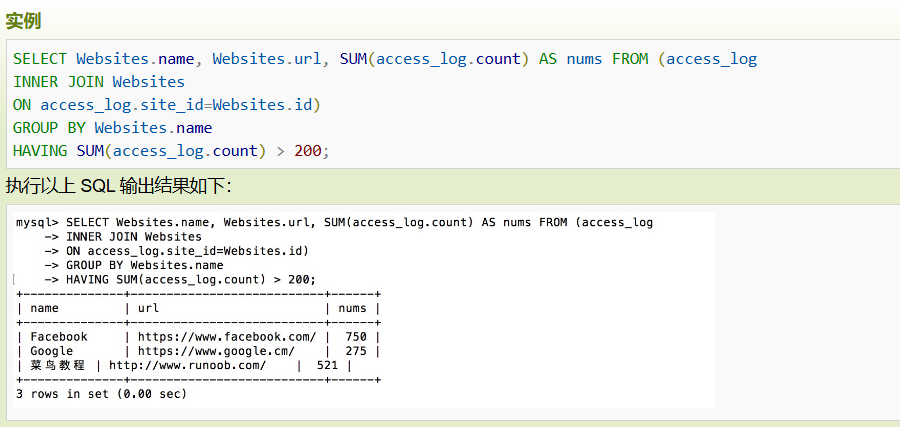Image resolution: width=900 pixels, height=427 pixels.
Task: Click Websites.url in the example code's SELECT line
Action: [x=267, y=59]
